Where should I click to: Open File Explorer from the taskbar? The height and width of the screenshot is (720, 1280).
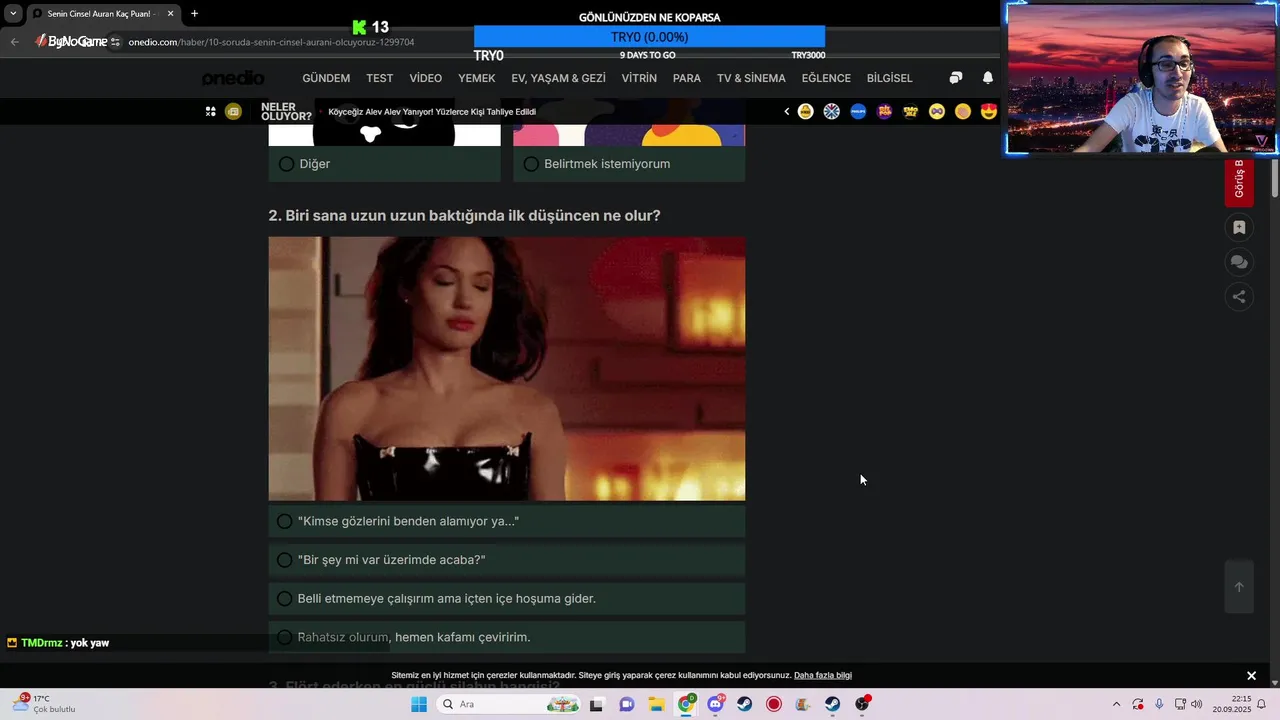coord(655,704)
